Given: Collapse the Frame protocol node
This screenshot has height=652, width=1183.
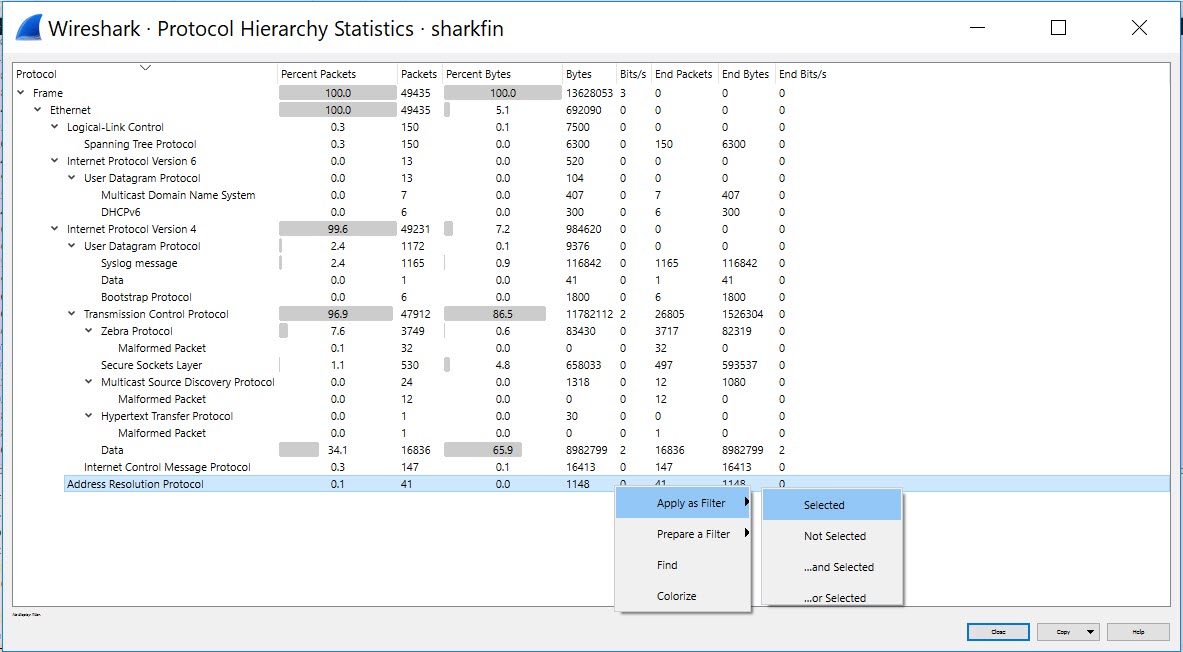Looking at the screenshot, I should click(22, 92).
